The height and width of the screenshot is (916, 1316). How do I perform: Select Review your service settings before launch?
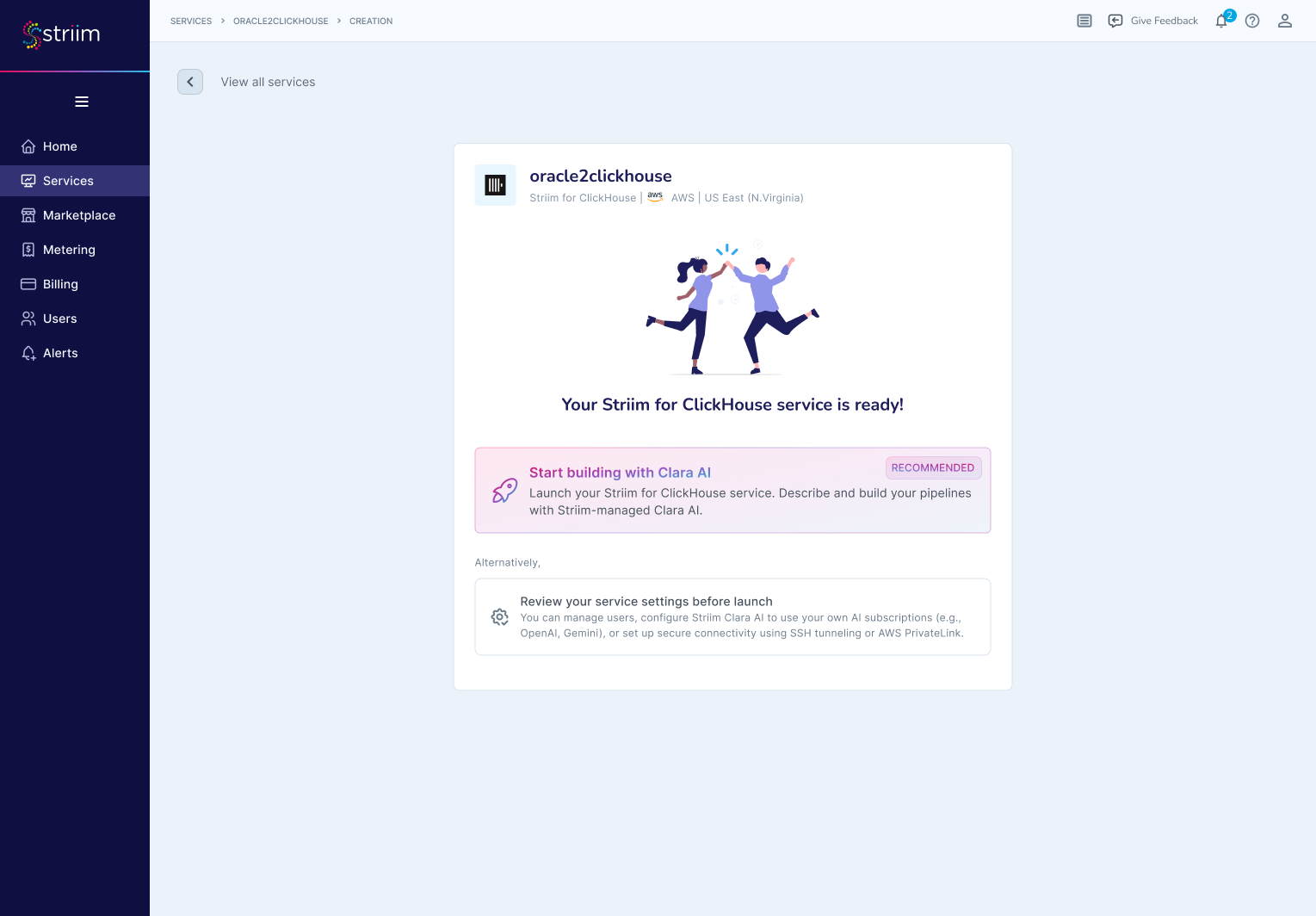pos(732,617)
